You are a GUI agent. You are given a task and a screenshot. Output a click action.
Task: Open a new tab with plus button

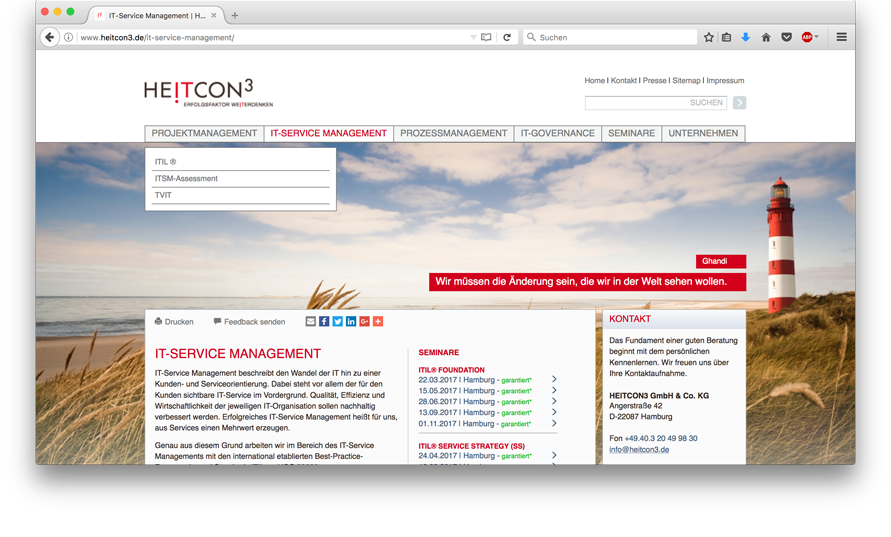(x=235, y=16)
